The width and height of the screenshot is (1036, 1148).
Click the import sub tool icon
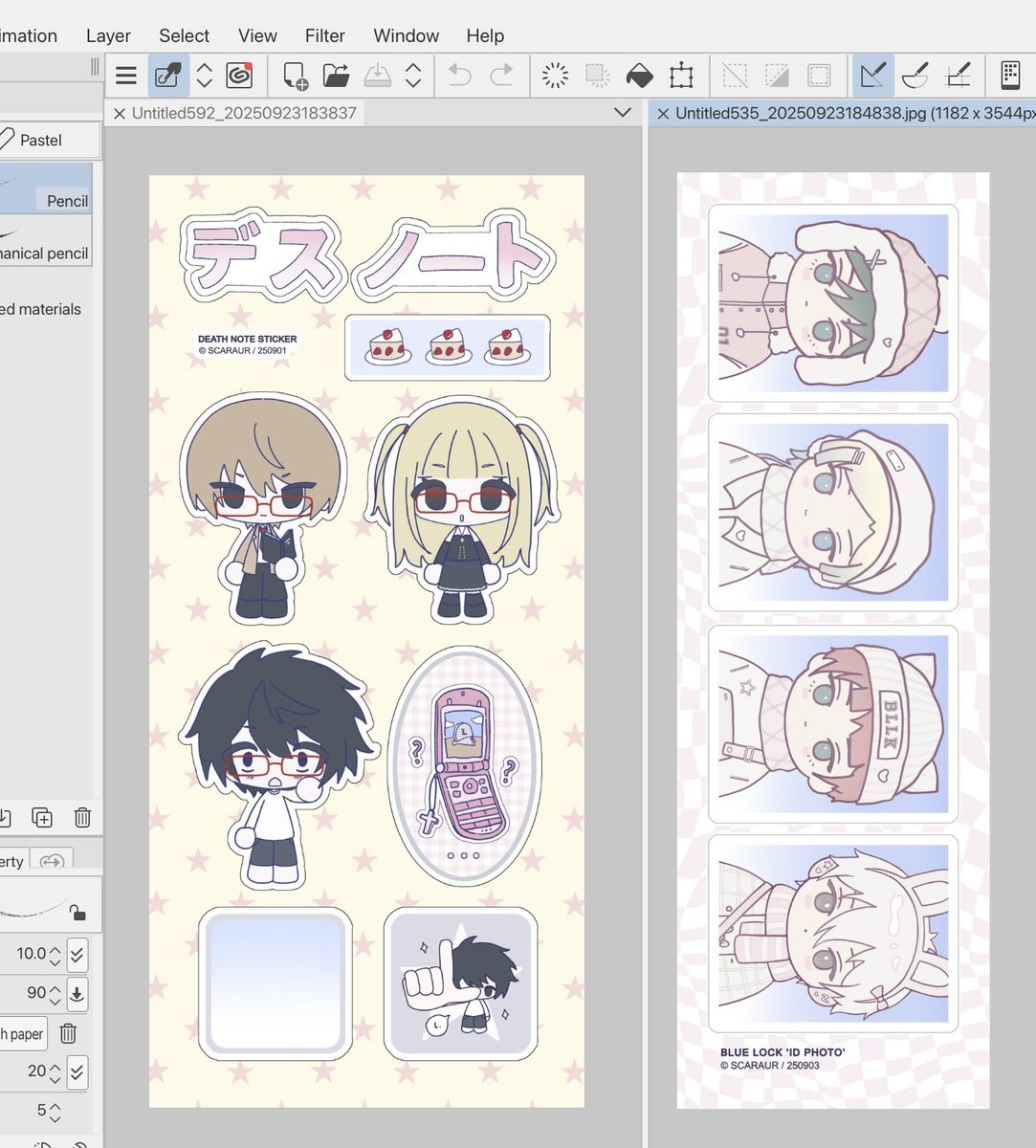pos(4,817)
